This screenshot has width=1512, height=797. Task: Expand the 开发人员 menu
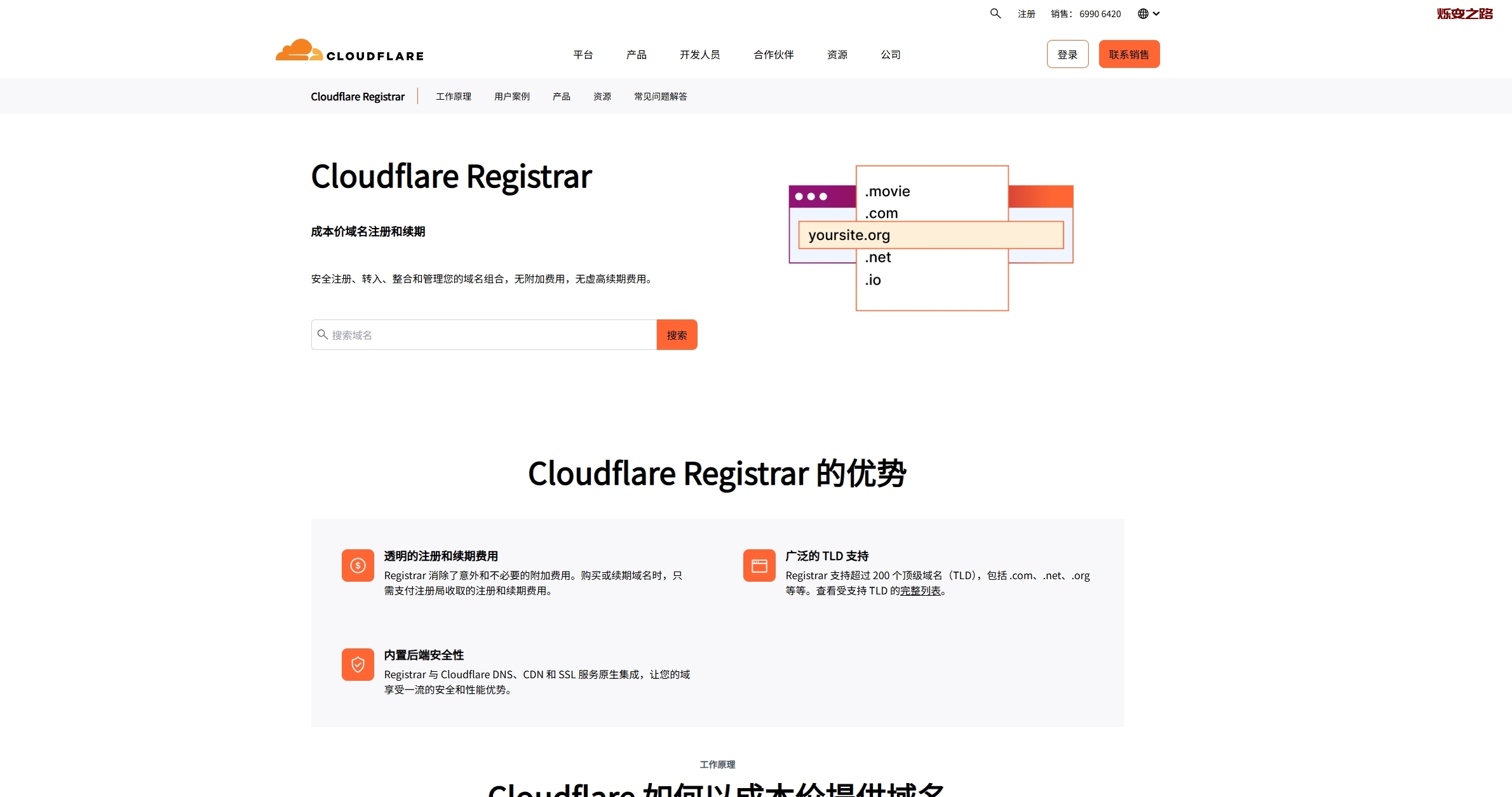(x=699, y=55)
